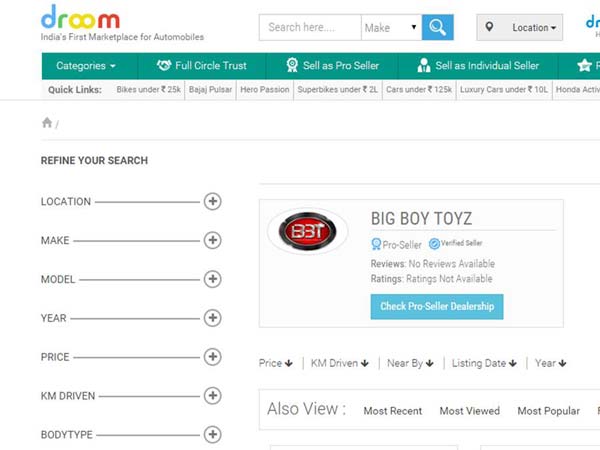Image resolution: width=600 pixels, height=450 pixels.
Task: Click the Big Boy Toyz logo thumbnail
Action: [x=308, y=232]
